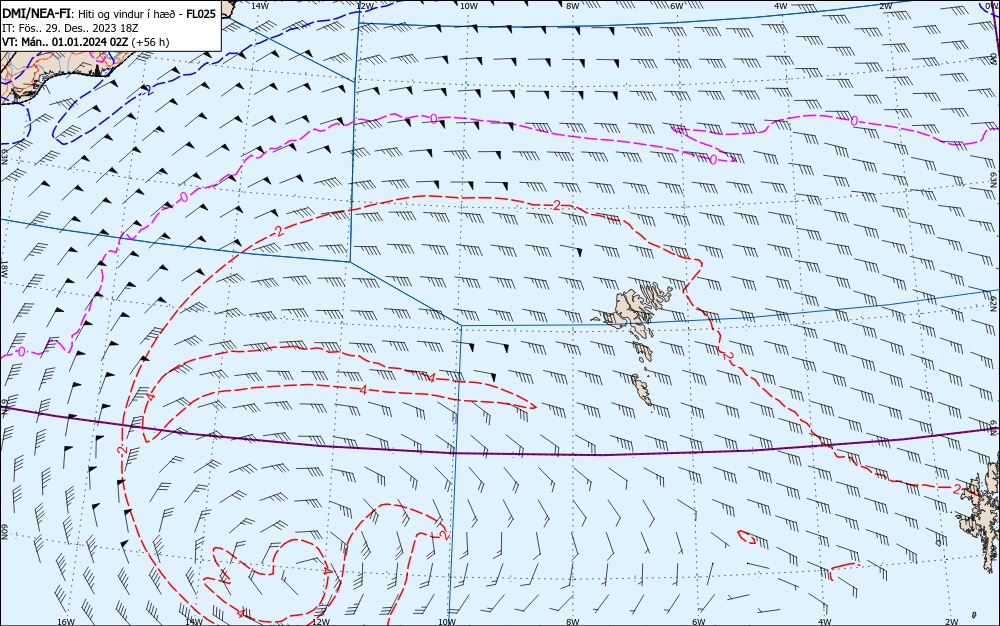1000x626 pixels.
Task: Click the magenta '0' label nearest the 10W top label
Action: 434,119
